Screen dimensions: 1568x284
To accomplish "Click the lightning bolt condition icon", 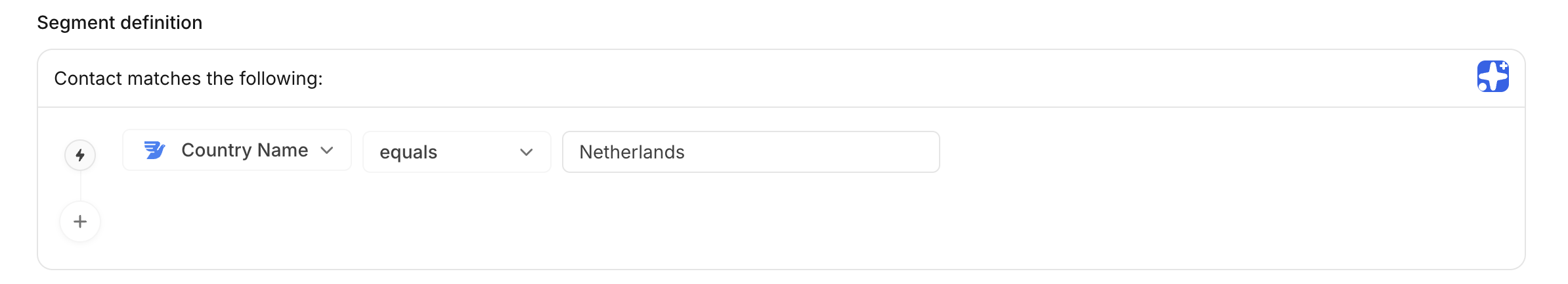I will (80, 155).
